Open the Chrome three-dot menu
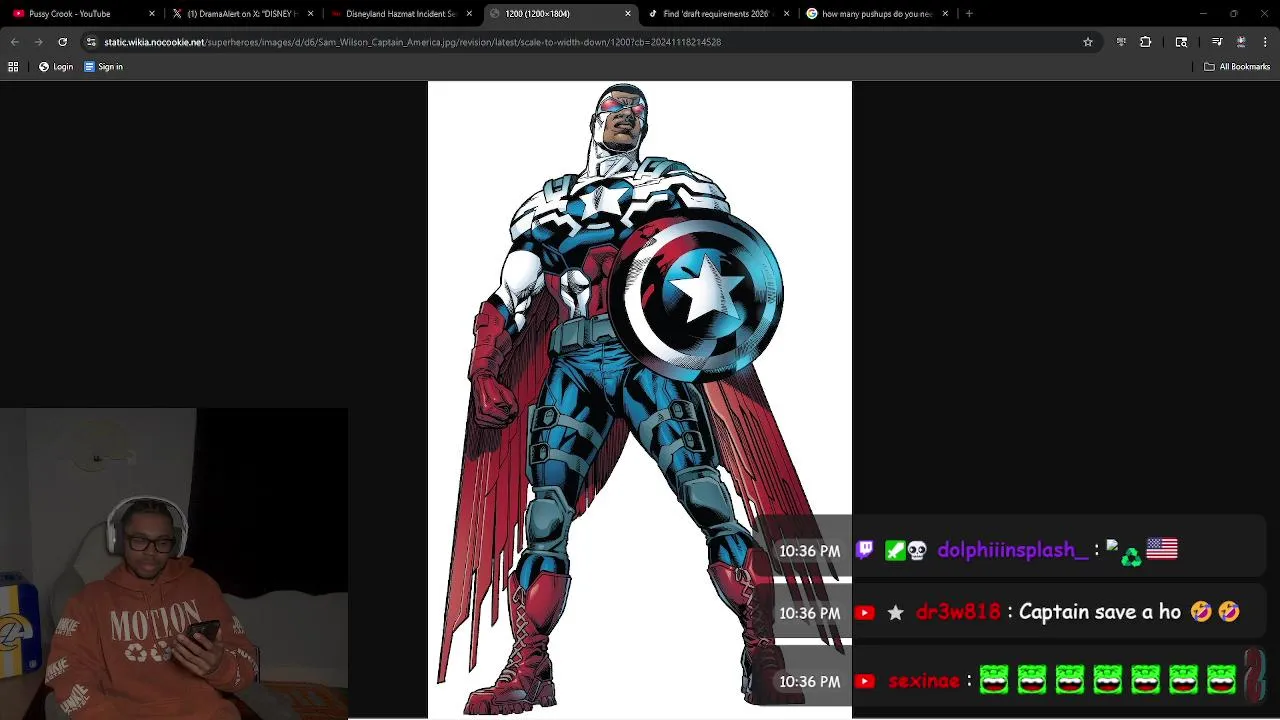 [1265, 42]
